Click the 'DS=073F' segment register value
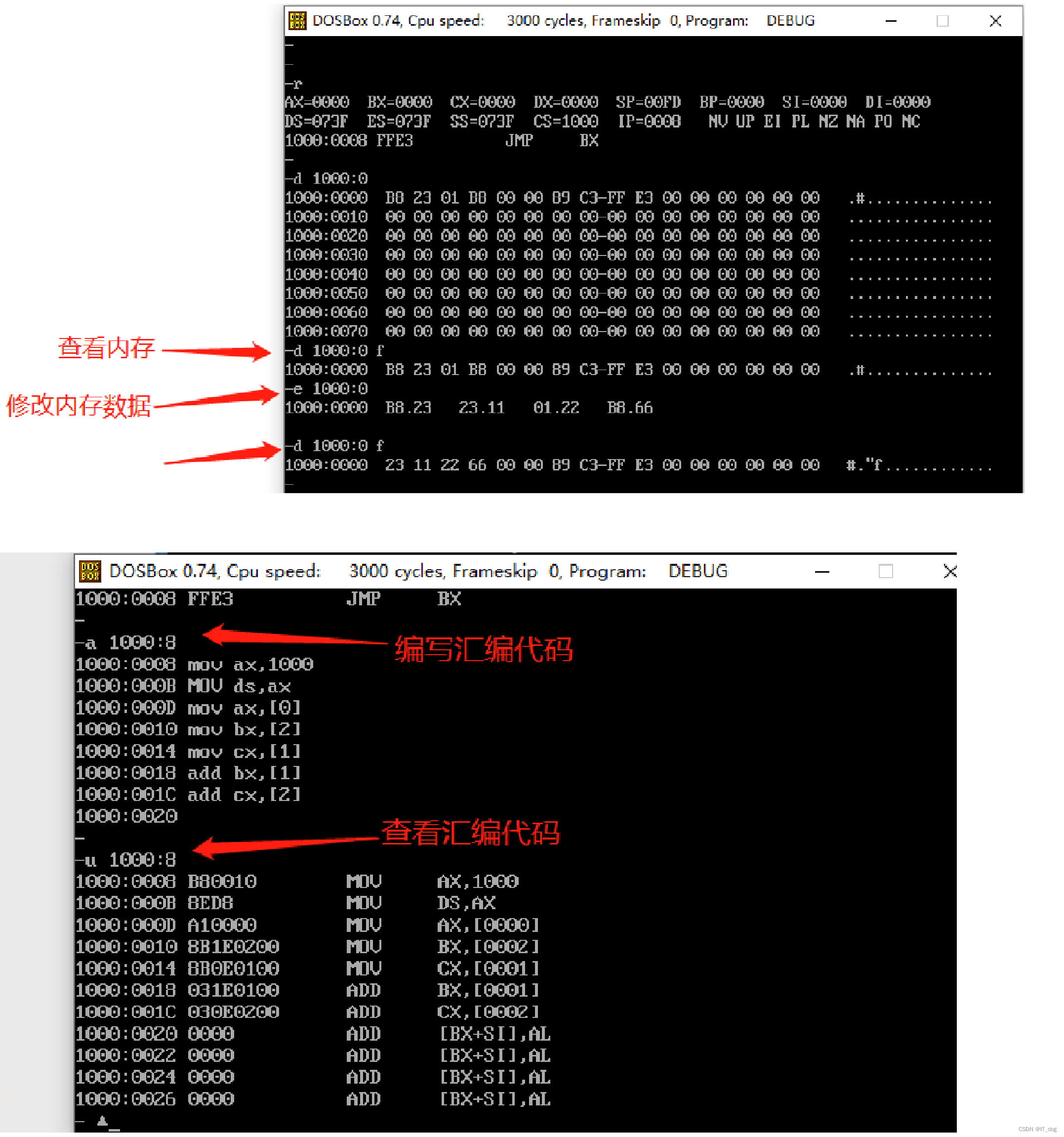1064x1137 pixels. pos(316,121)
